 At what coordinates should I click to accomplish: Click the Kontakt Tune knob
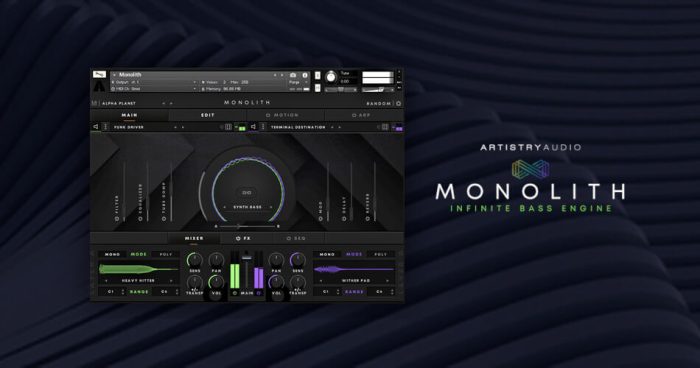[331, 77]
